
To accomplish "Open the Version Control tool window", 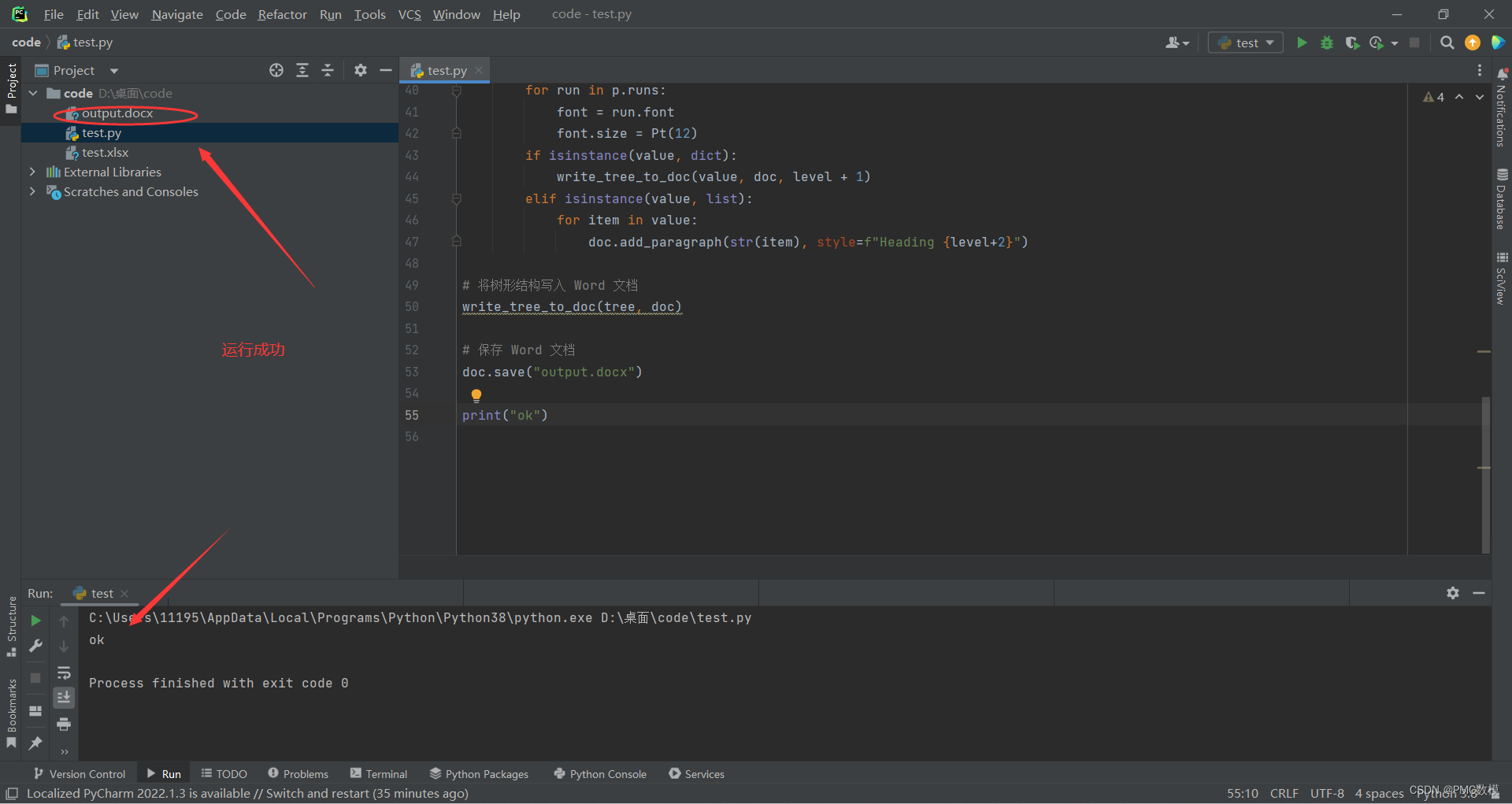I will point(79,774).
